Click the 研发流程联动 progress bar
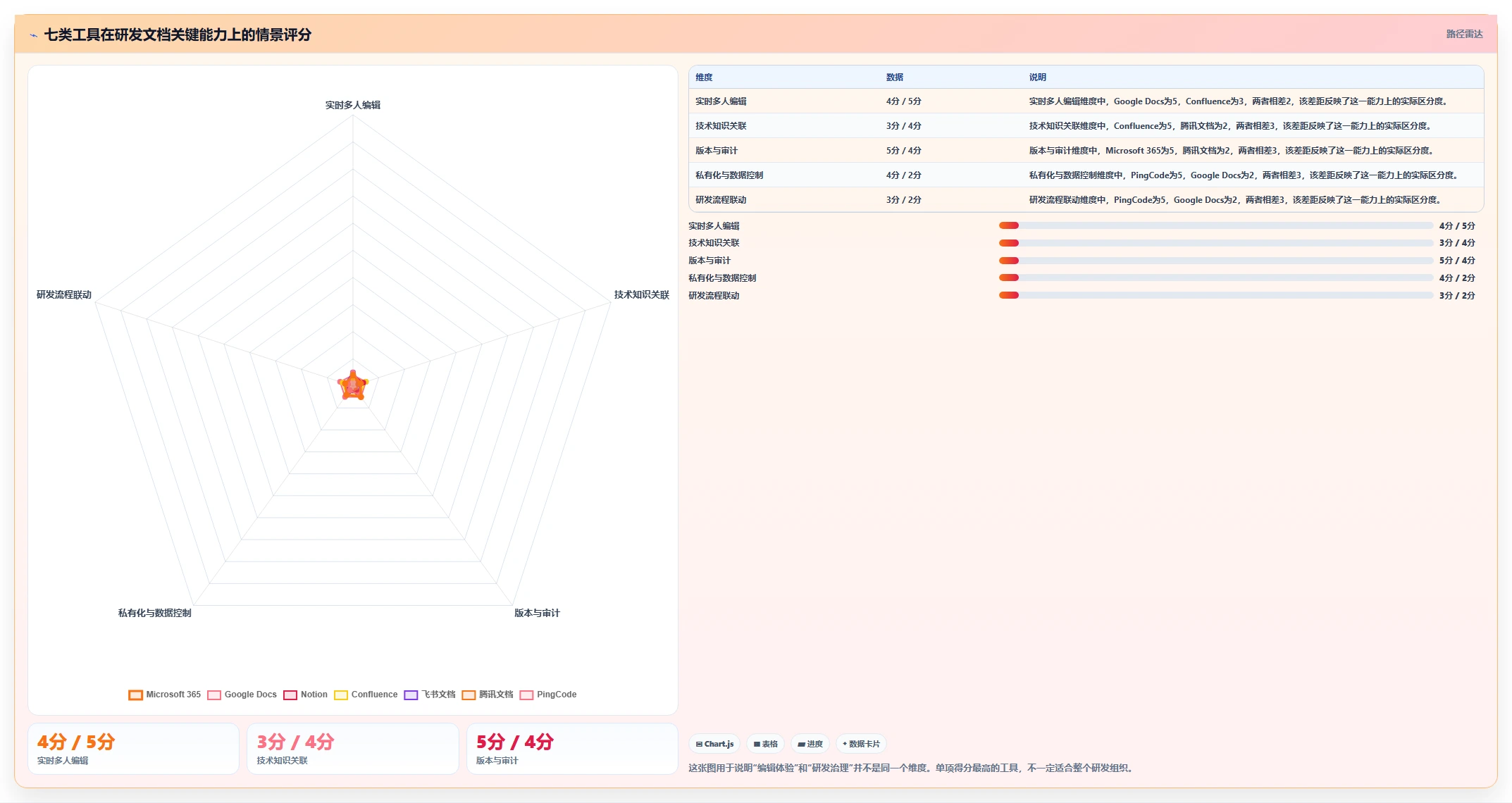Screen dimensions: 1512x803 1216,296
